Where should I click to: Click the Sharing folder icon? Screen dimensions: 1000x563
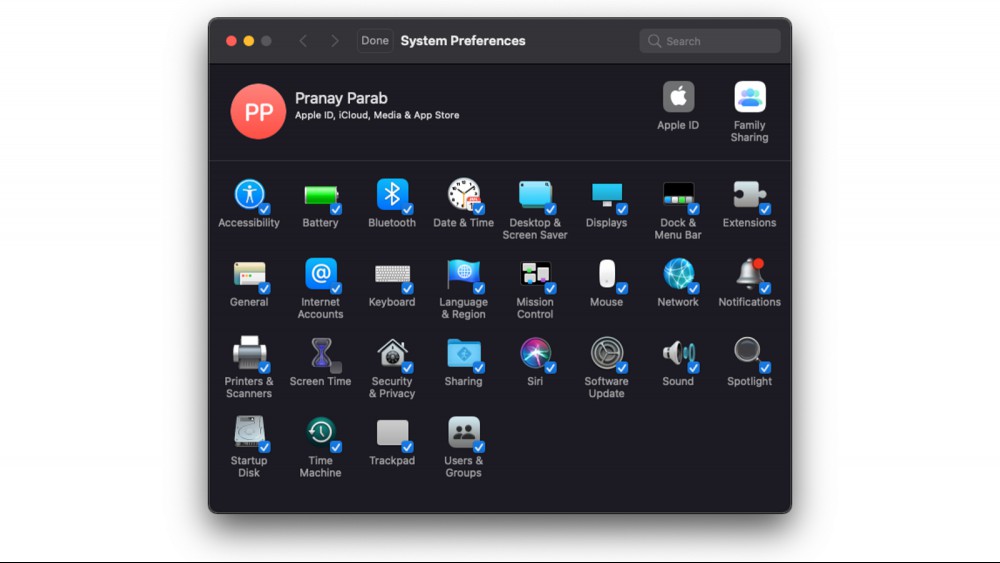point(464,353)
